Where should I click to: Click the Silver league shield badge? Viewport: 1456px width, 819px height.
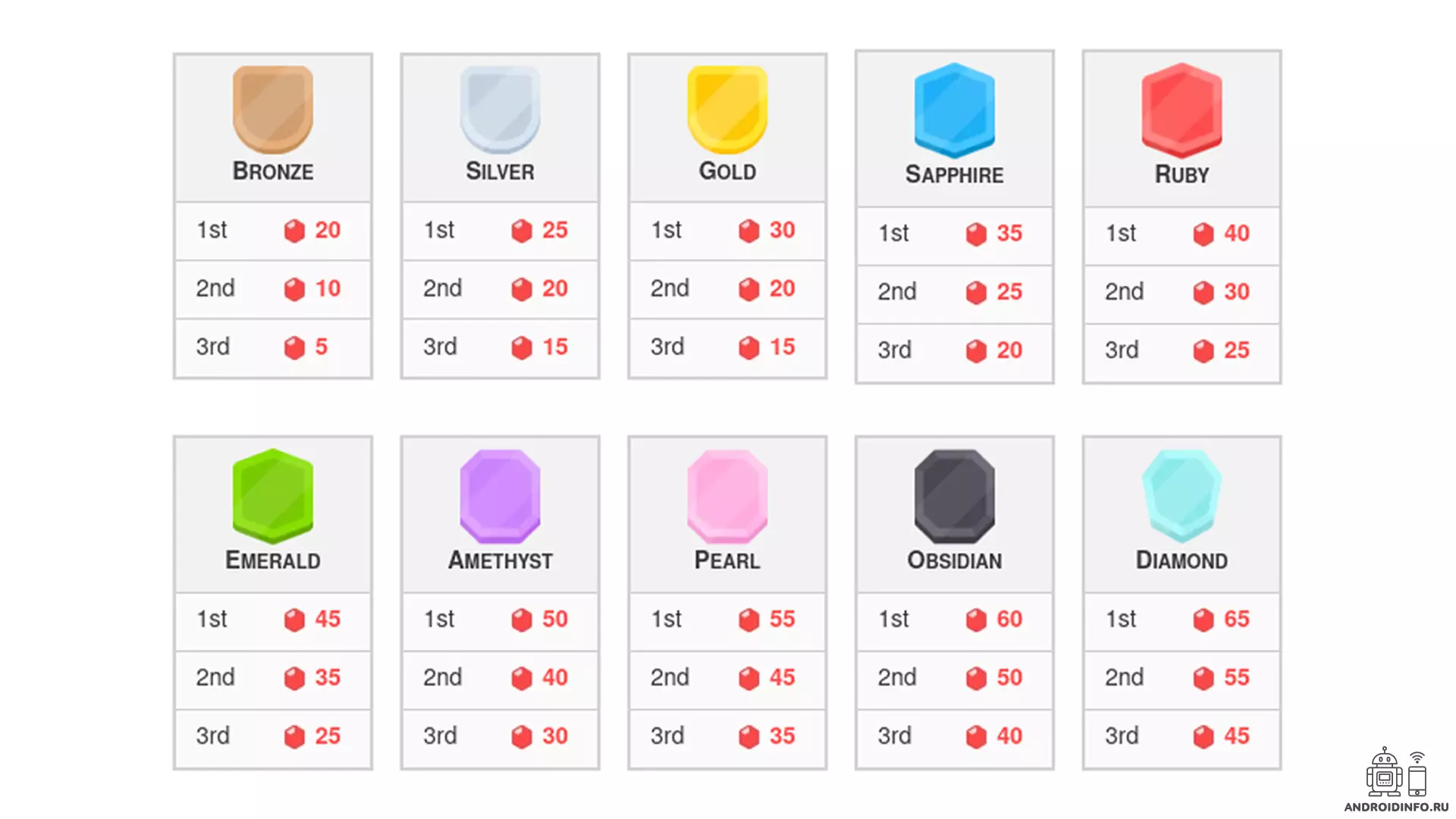[x=500, y=109]
